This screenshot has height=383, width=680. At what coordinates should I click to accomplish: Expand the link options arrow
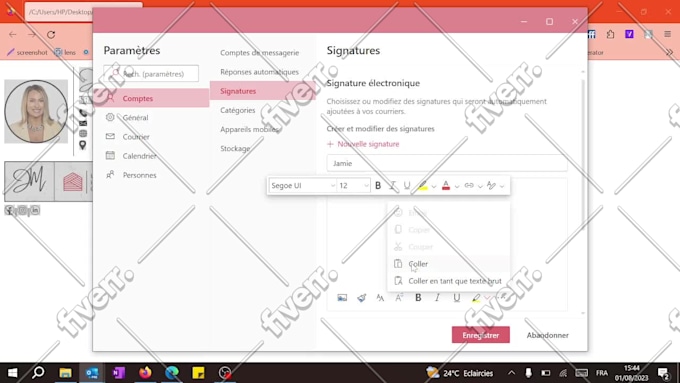[x=480, y=187]
